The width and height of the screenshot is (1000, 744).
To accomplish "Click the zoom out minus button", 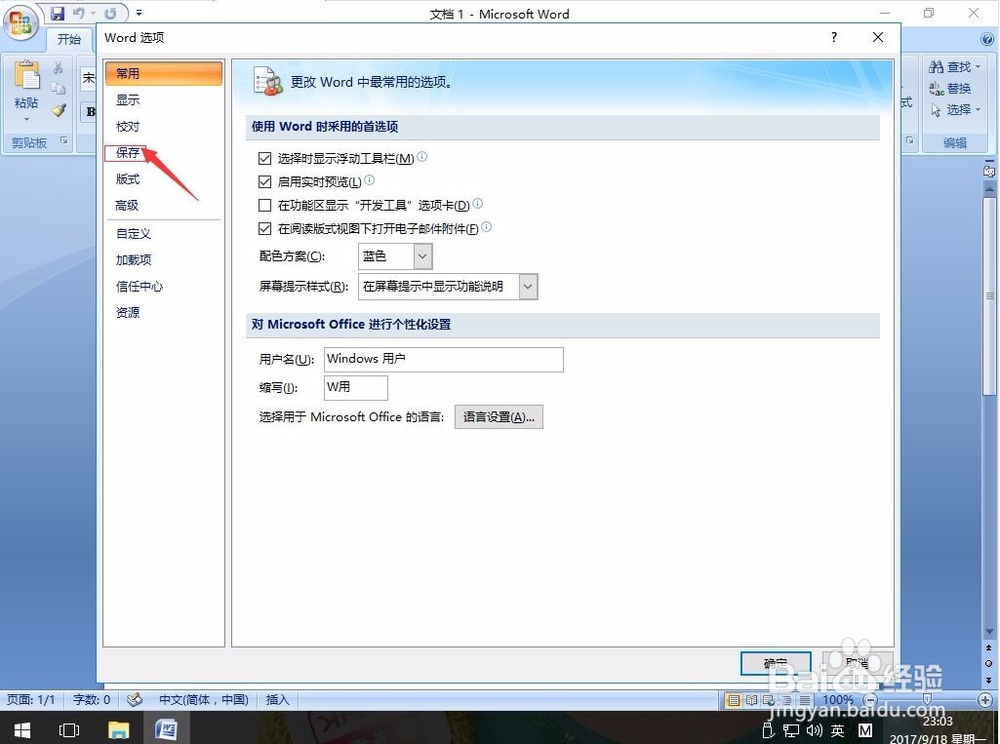I will (x=870, y=699).
